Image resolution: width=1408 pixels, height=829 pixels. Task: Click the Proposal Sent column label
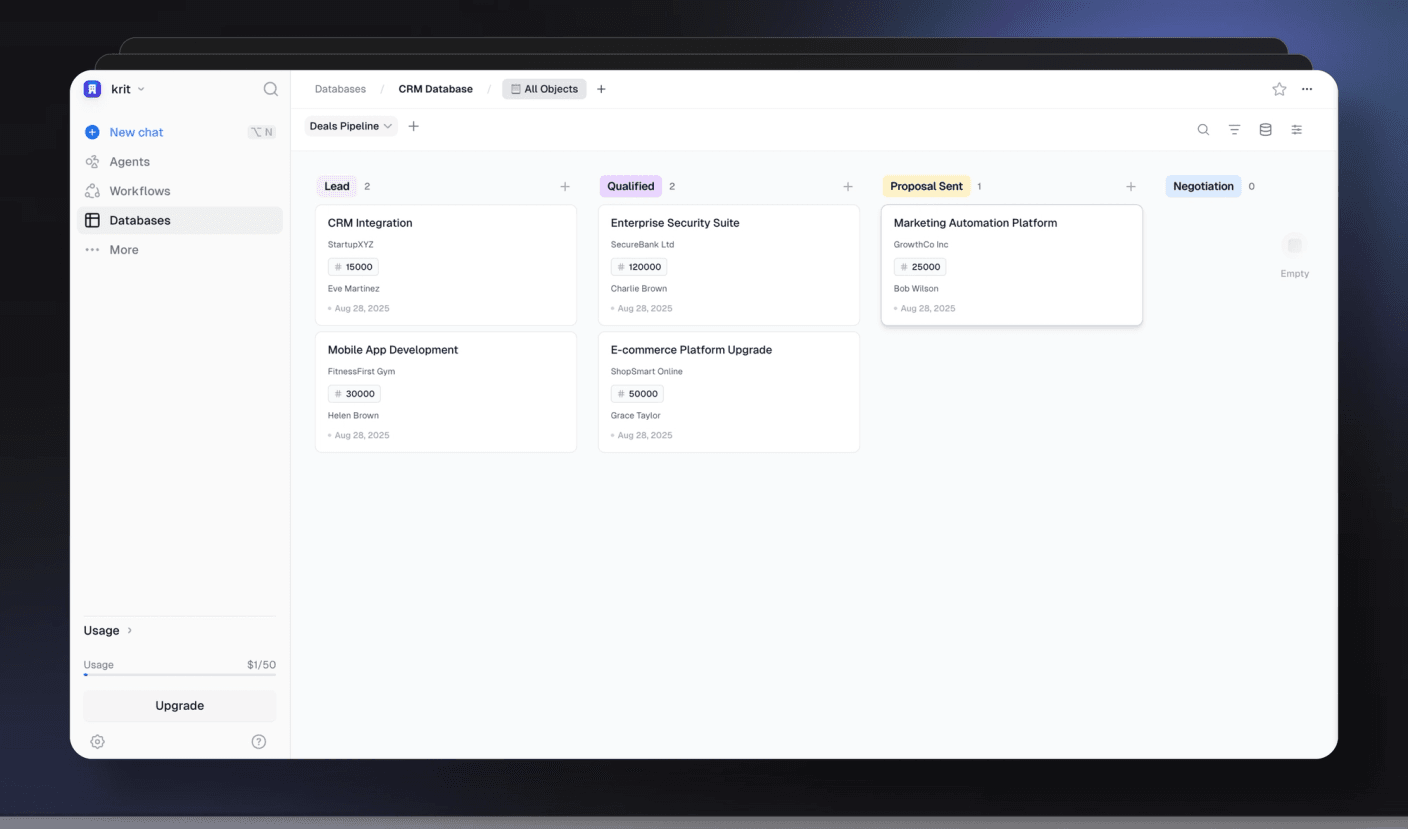tap(927, 186)
